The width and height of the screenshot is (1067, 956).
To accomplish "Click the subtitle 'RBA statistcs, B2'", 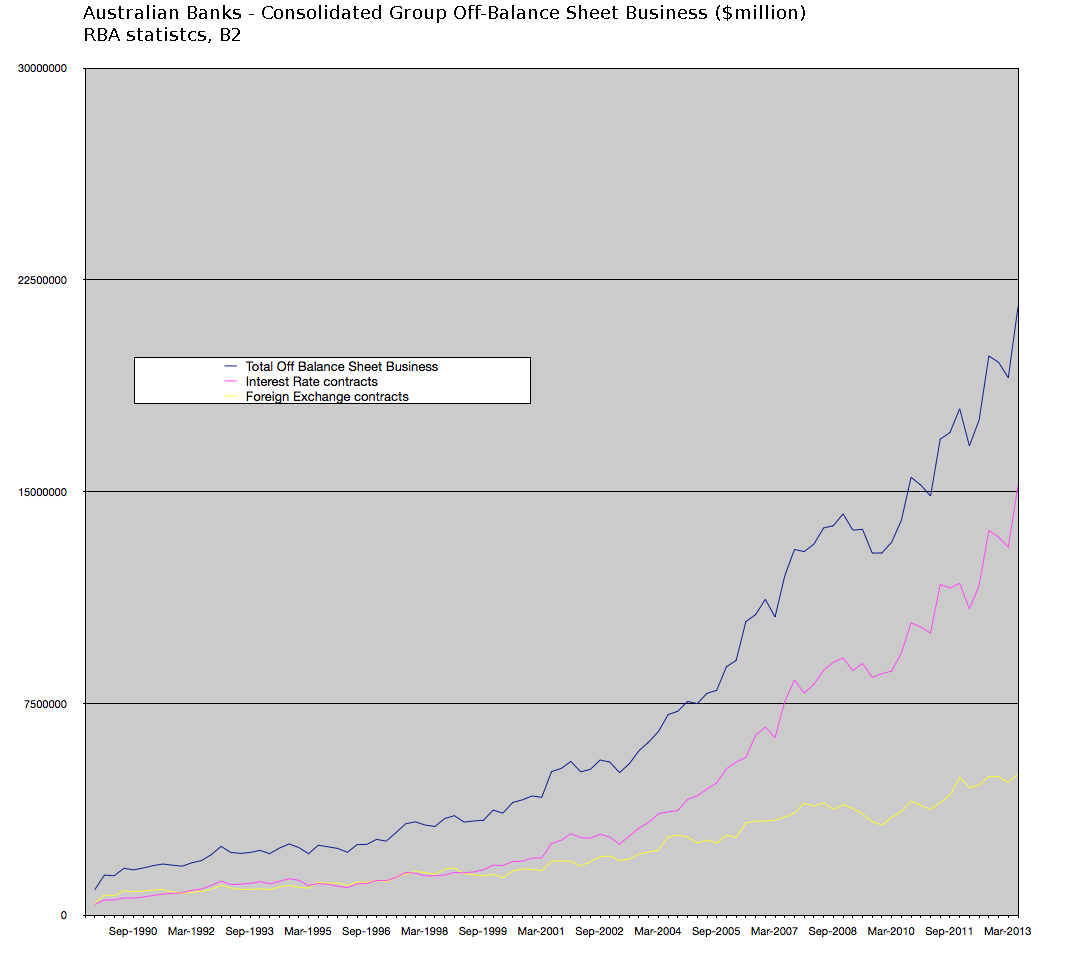I will click(x=161, y=33).
